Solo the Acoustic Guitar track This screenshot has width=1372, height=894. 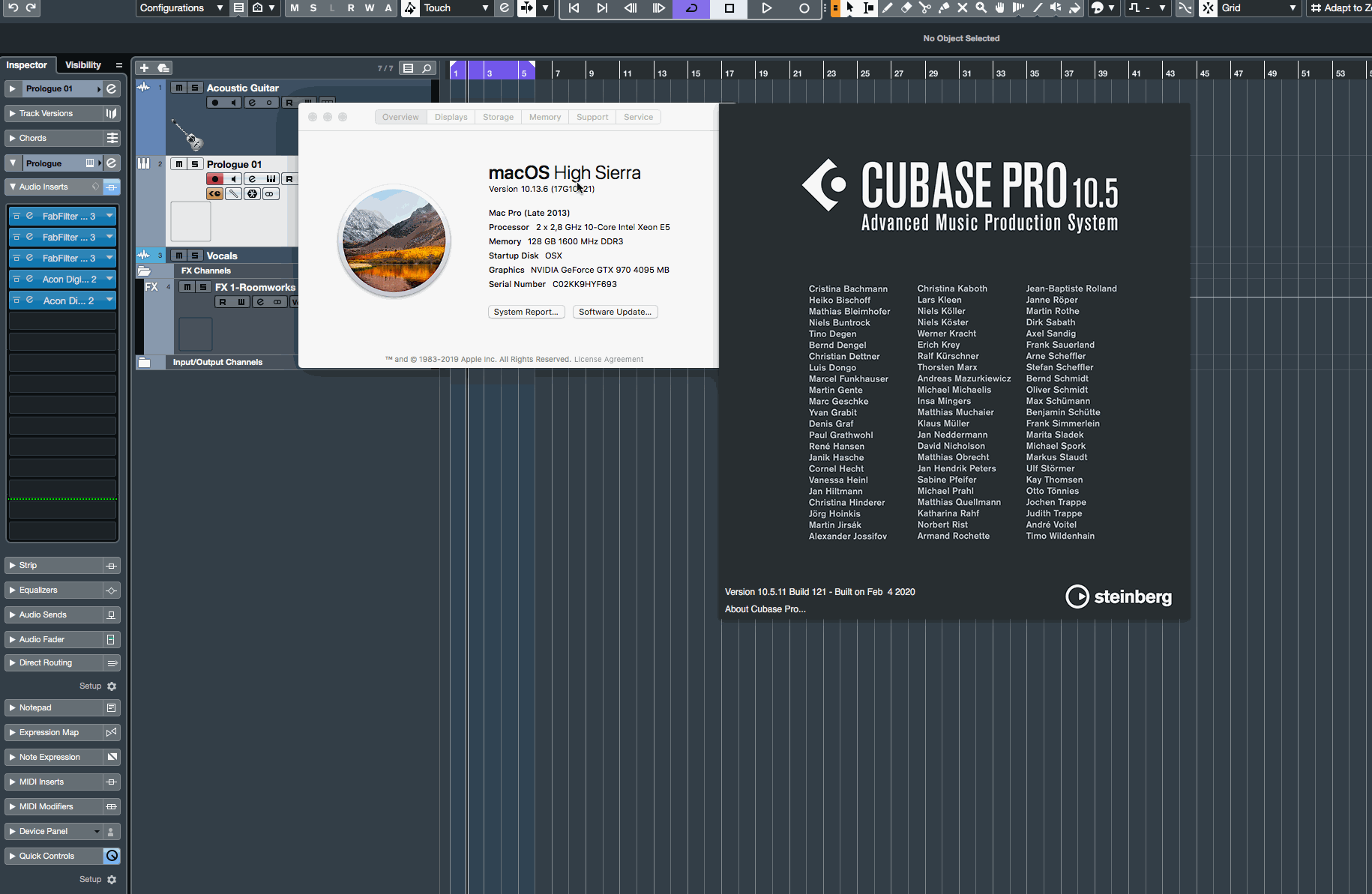[195, 88]
